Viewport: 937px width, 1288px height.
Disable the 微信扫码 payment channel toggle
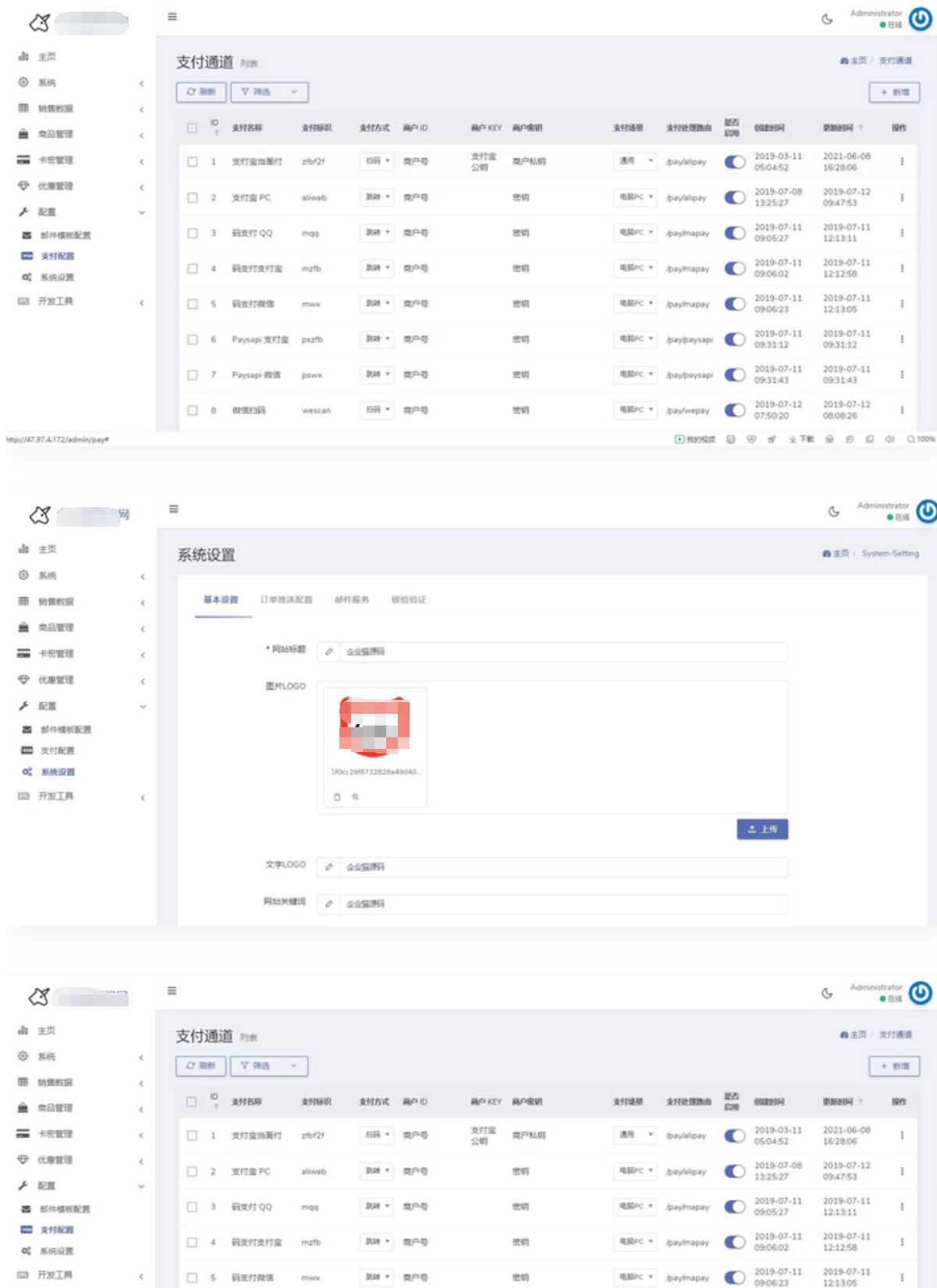point(734,410)
